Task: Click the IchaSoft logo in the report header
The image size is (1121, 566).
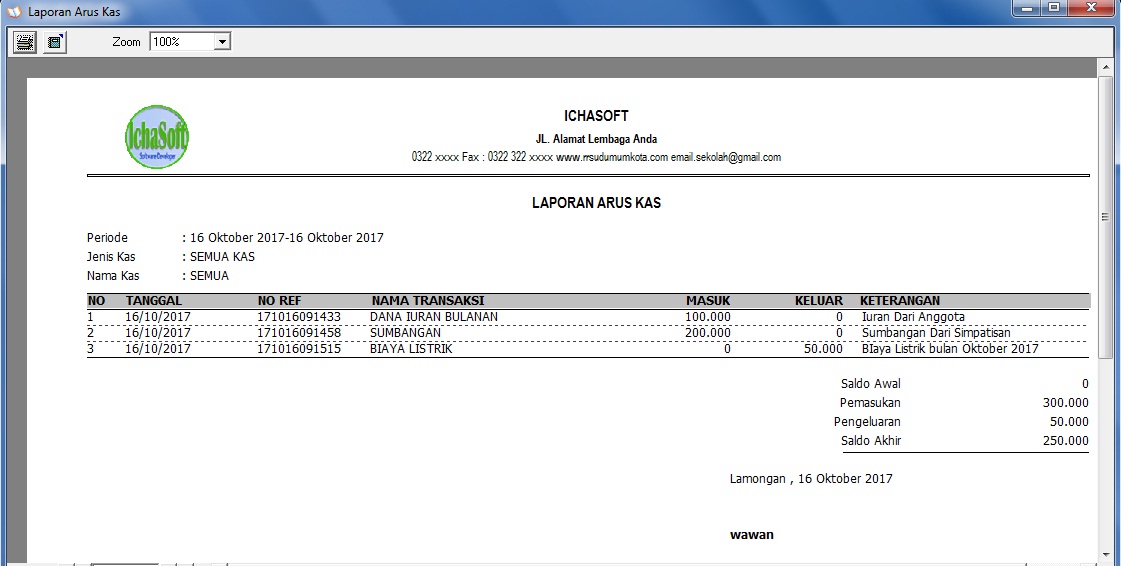Action: (x=156, y=136)
